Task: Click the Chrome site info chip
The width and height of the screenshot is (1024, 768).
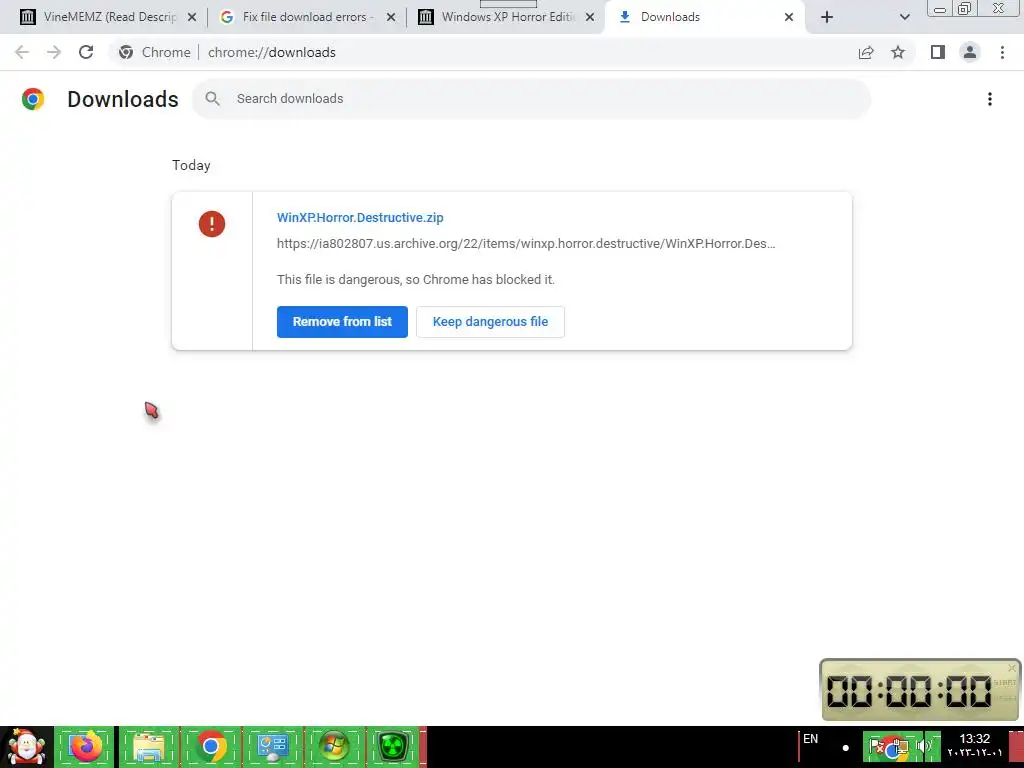Action: tap(155, 52)
